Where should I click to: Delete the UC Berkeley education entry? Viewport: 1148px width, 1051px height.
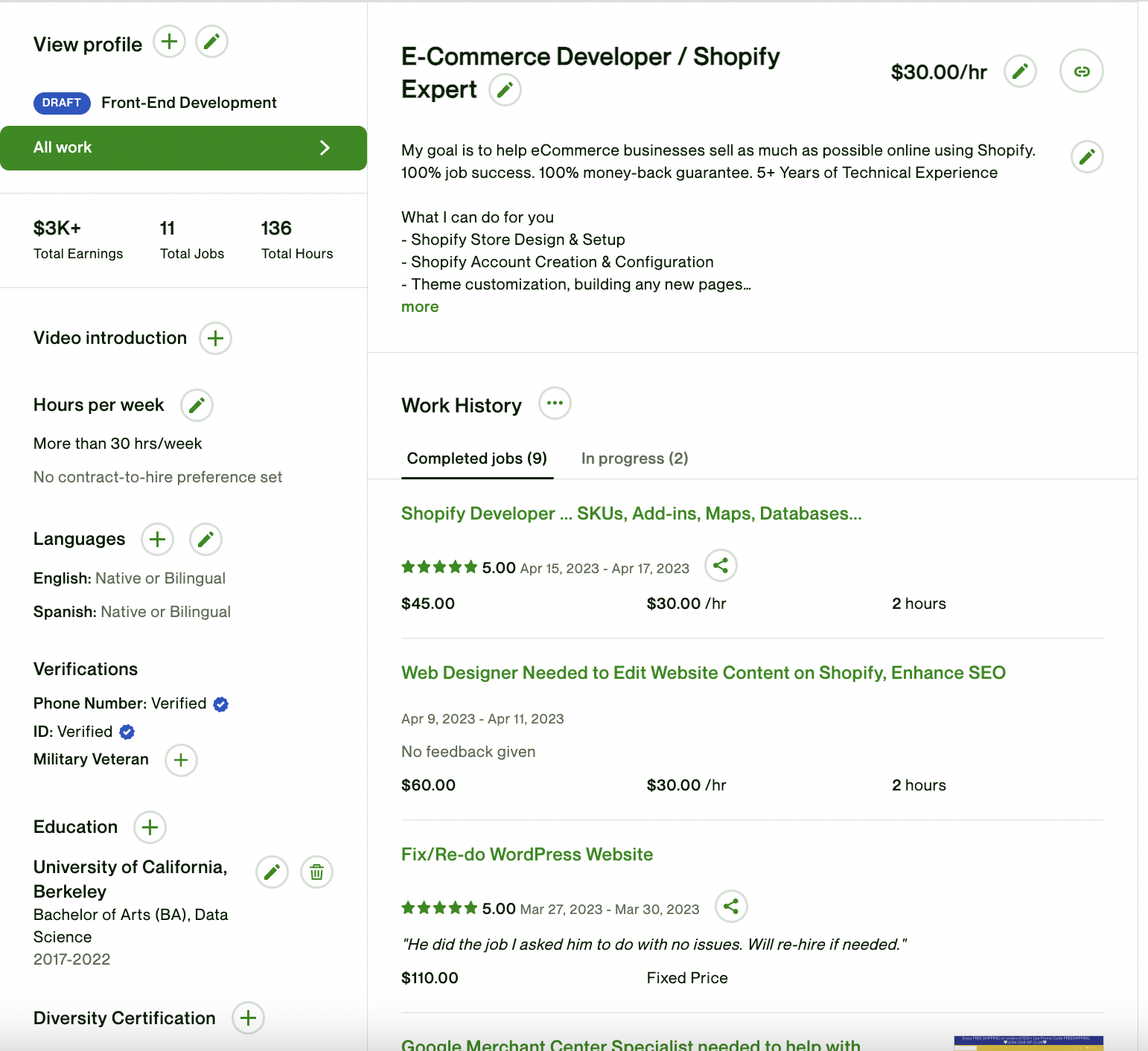pos(316,872)
